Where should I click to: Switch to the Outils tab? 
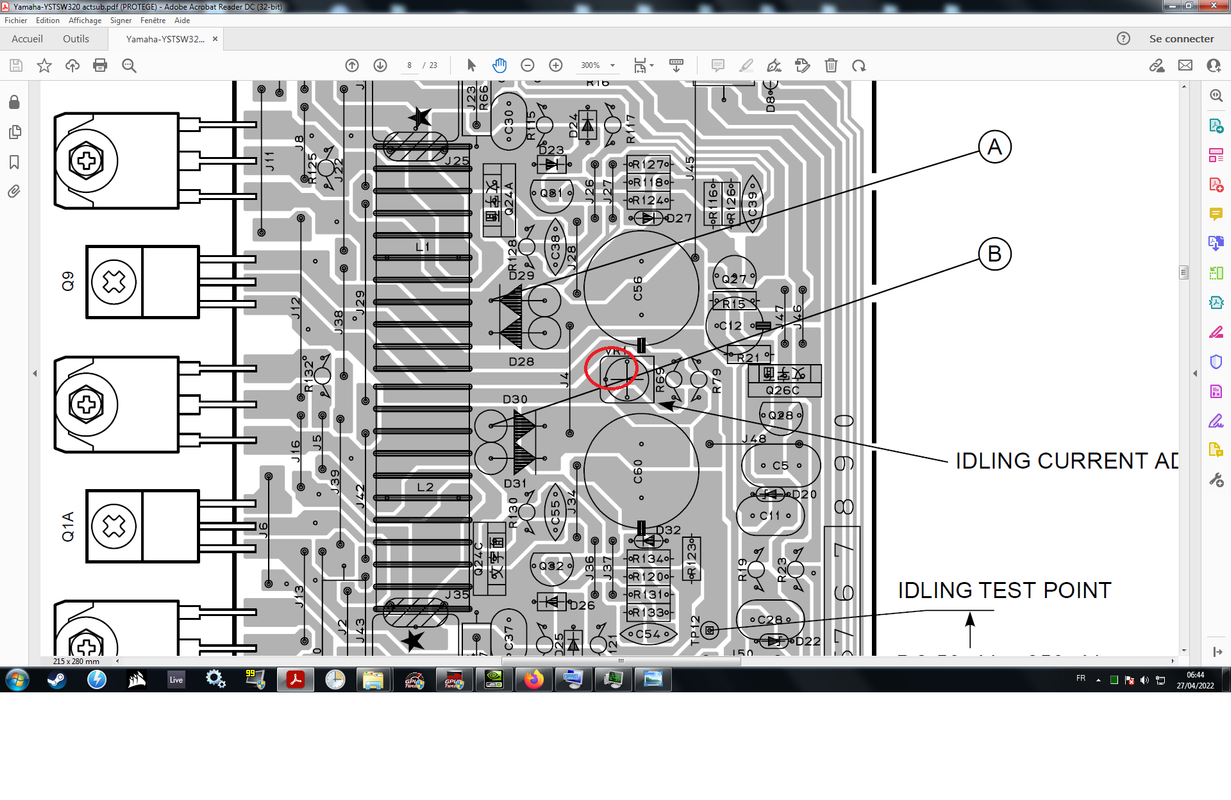[76, 39]
